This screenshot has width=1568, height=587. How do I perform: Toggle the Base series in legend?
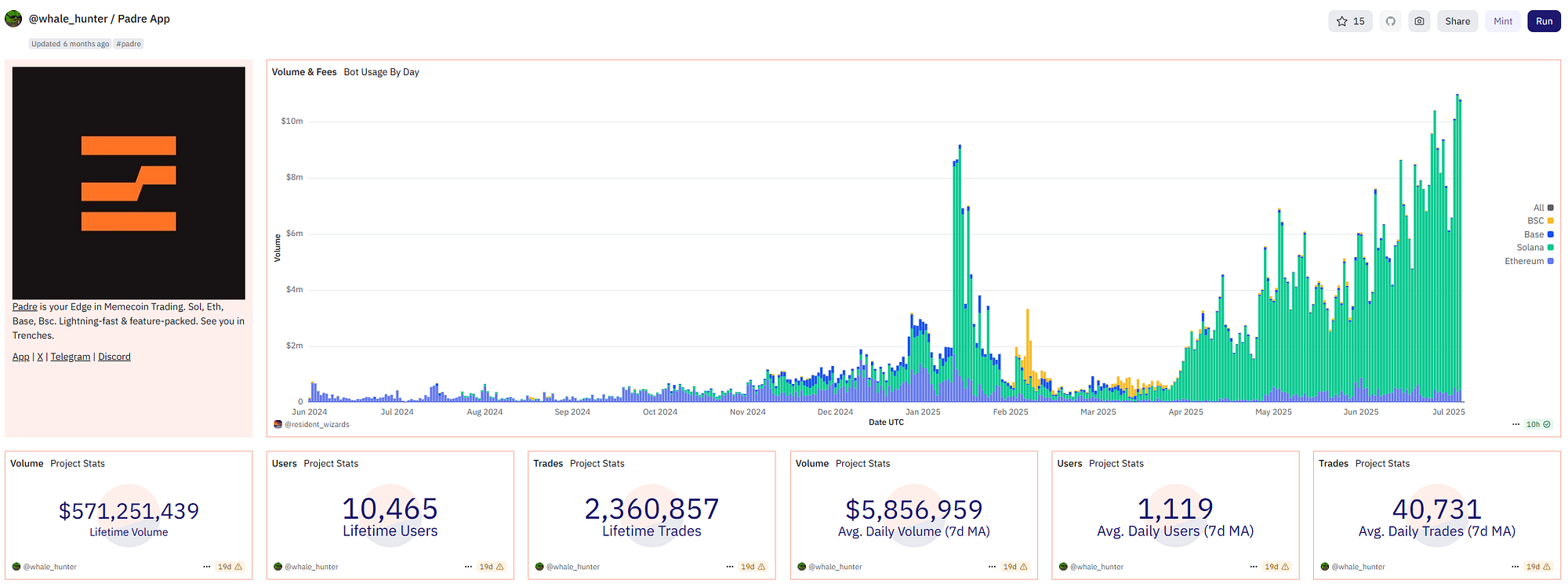pos(1539,234)
